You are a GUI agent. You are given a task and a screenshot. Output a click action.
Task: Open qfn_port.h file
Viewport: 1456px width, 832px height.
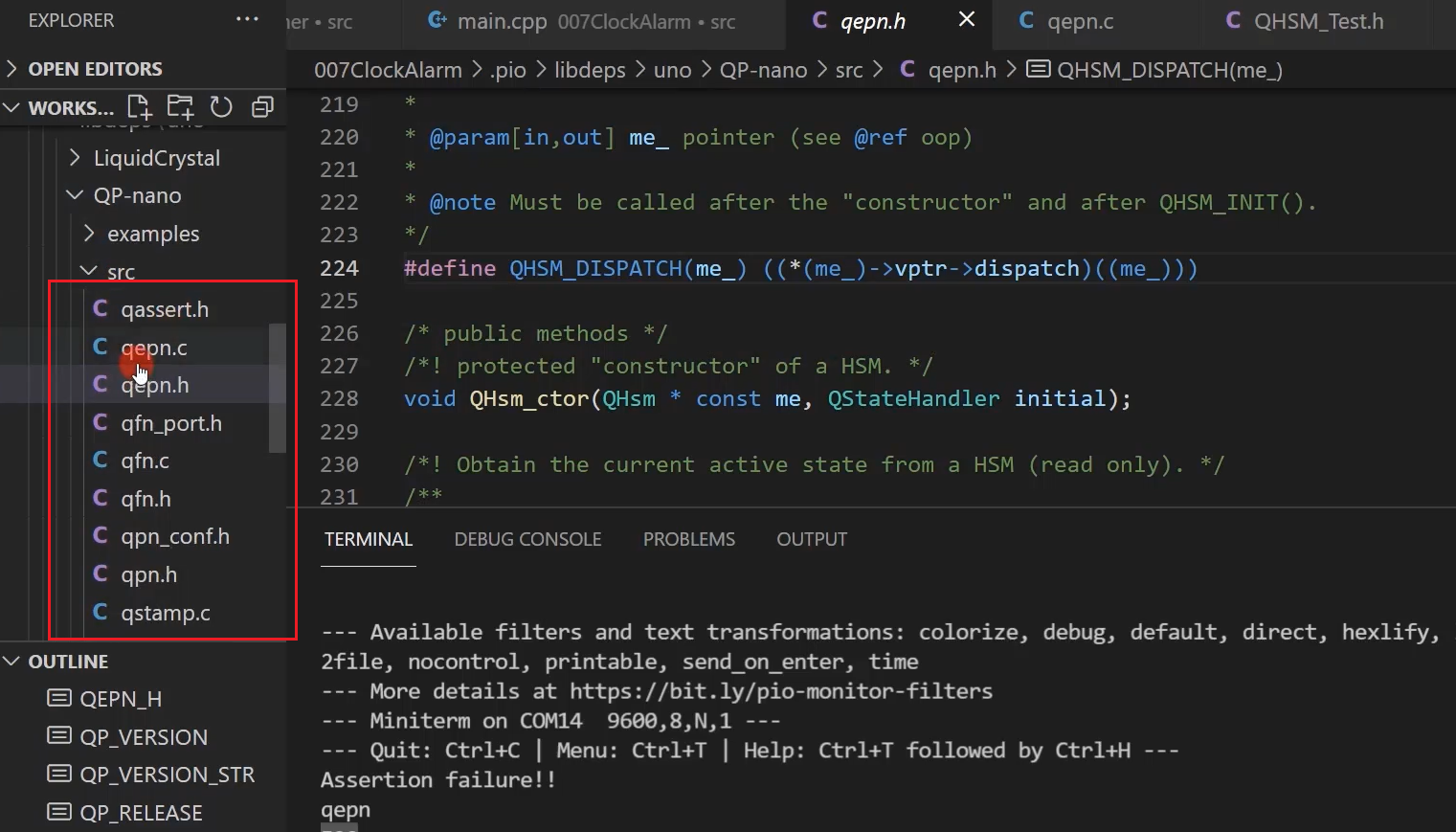pyautogui.click(x=170, y=423)
